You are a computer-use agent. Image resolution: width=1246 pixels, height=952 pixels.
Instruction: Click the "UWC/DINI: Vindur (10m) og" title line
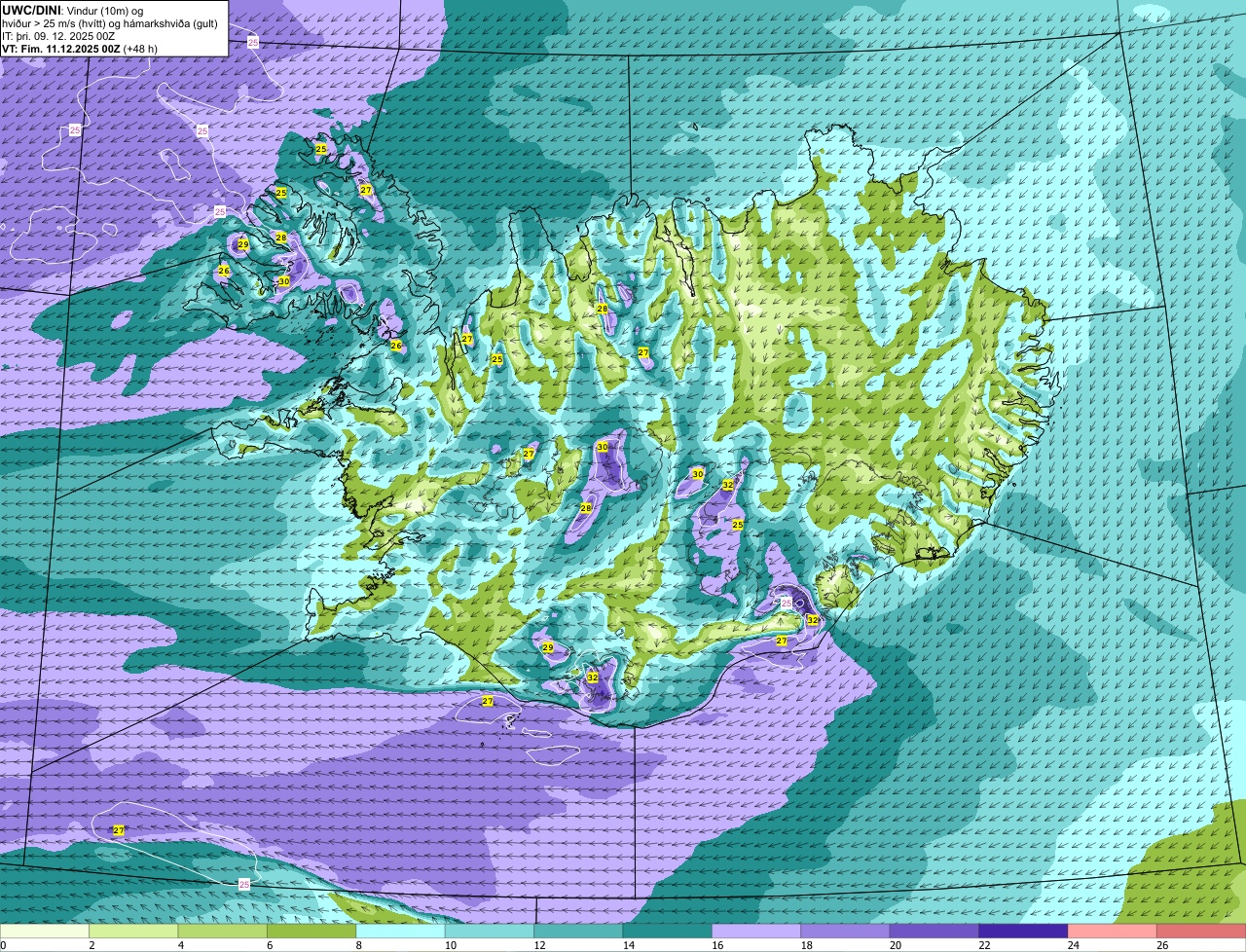click(73, 10)
